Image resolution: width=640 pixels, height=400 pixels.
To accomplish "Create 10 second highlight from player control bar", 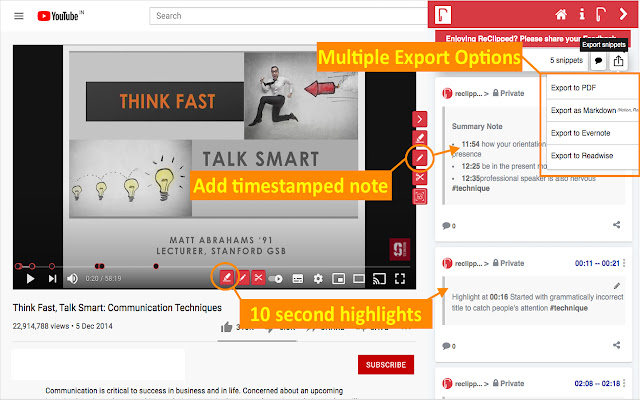I will (227, 278).
